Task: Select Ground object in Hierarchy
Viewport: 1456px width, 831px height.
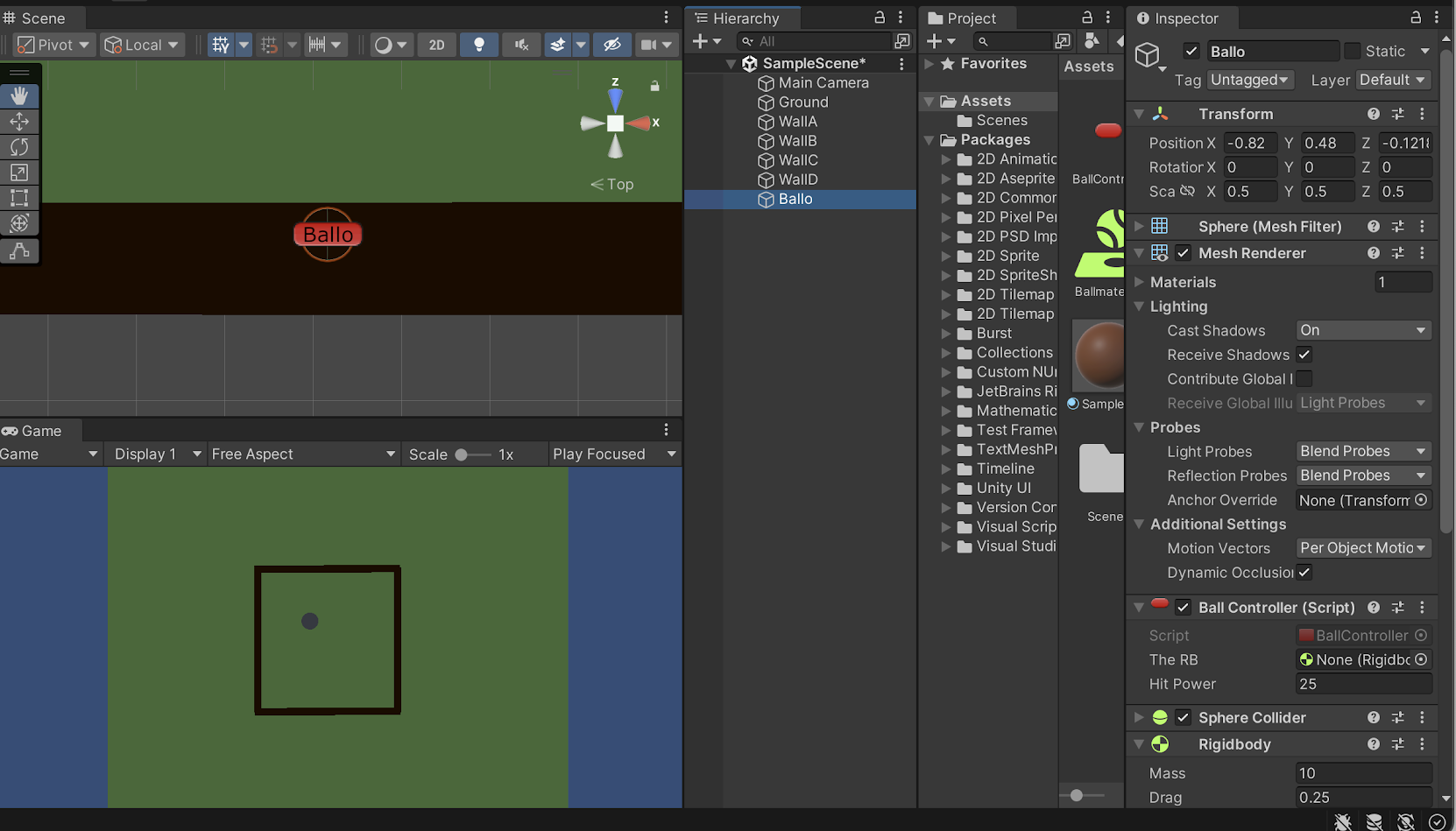Action: 803,102
